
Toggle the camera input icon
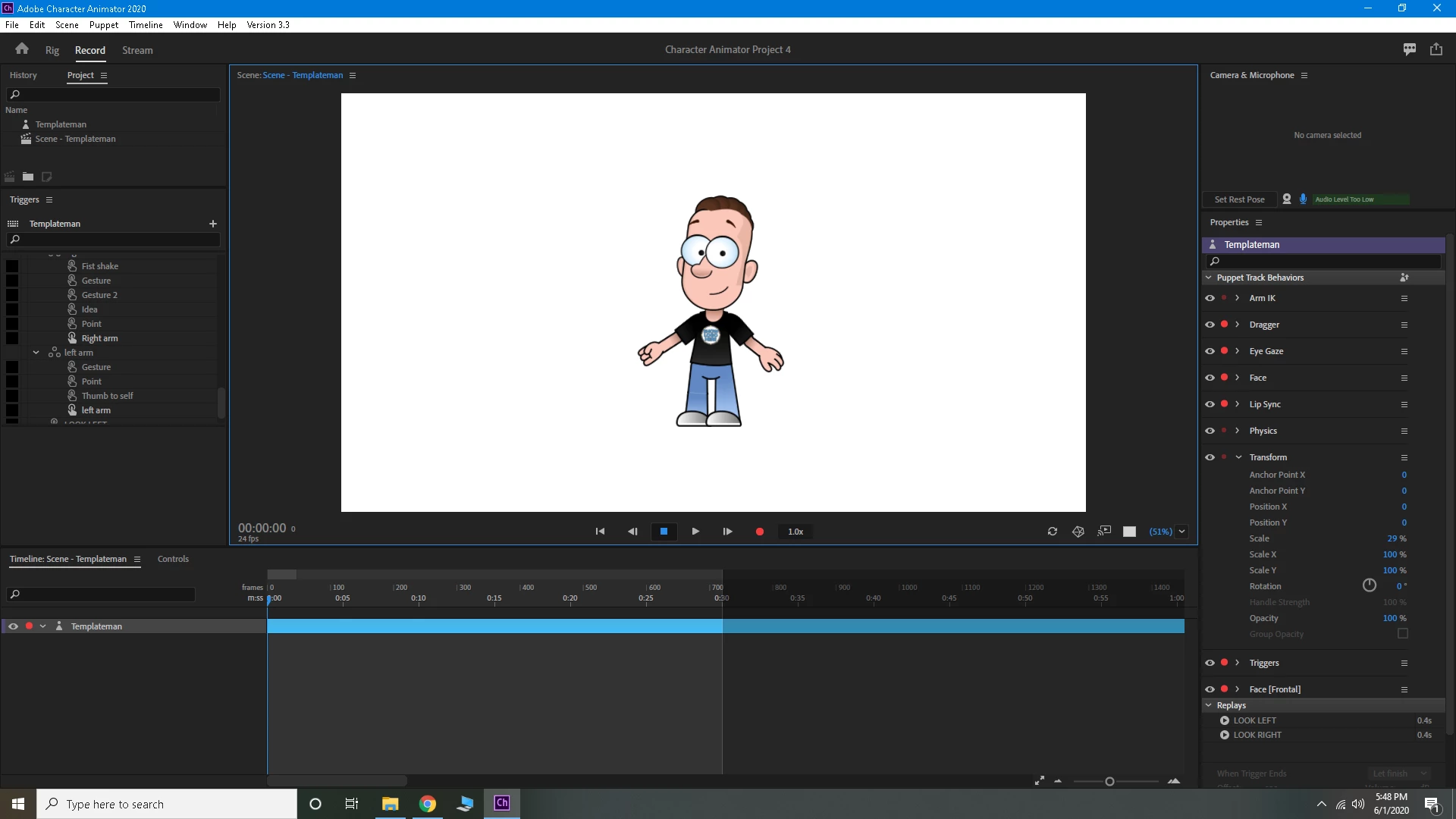[1287, 199]
